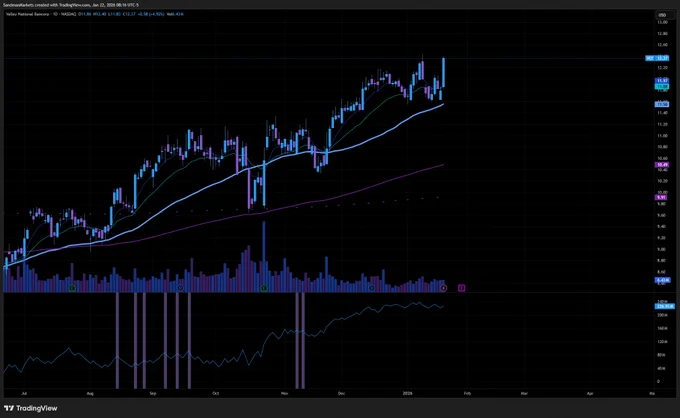Image resolution: width=680 pixels, height=418 pixels.
Task: Click the Dec label on time axis
Action: 342,394
